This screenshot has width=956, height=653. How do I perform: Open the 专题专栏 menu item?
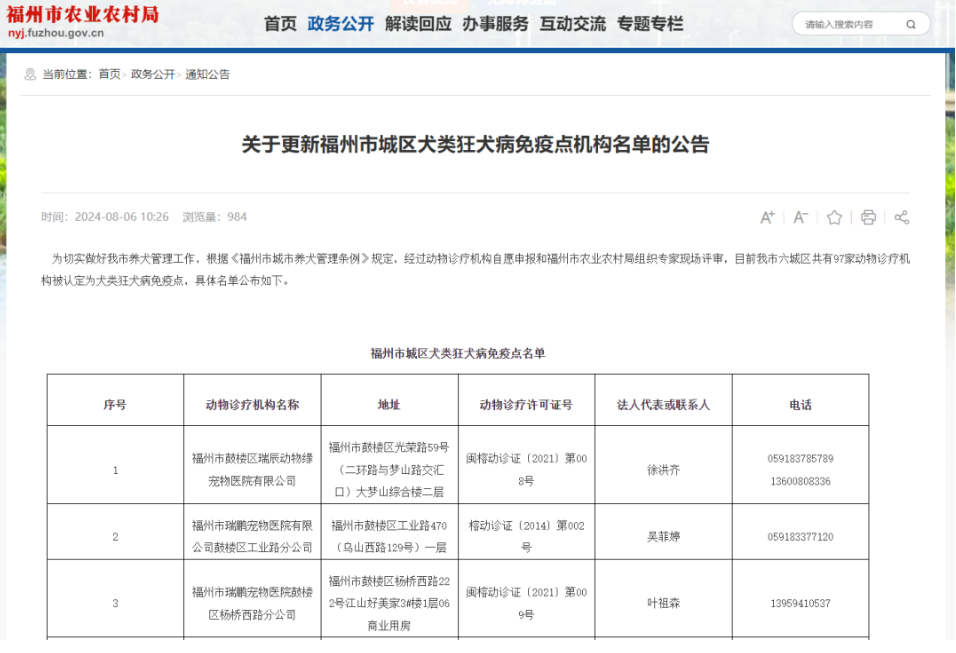point(650,23)
